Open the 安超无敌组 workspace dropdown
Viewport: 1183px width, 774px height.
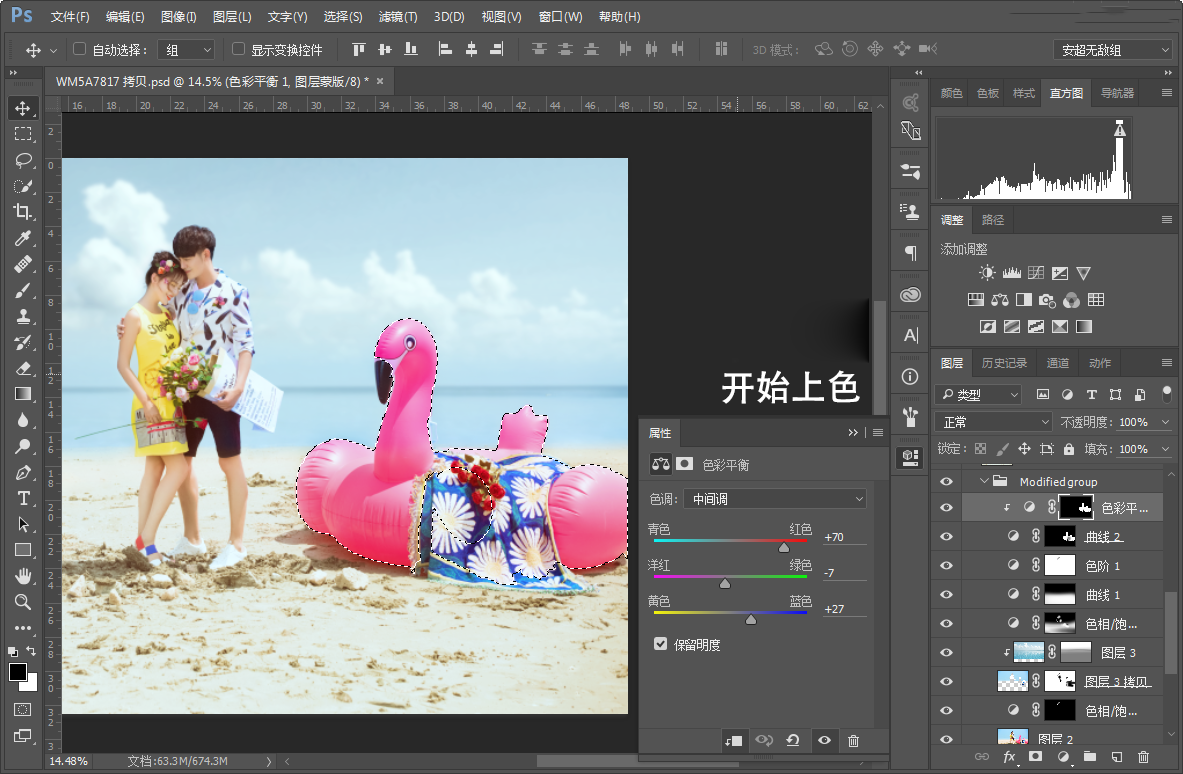[1112, 50]
